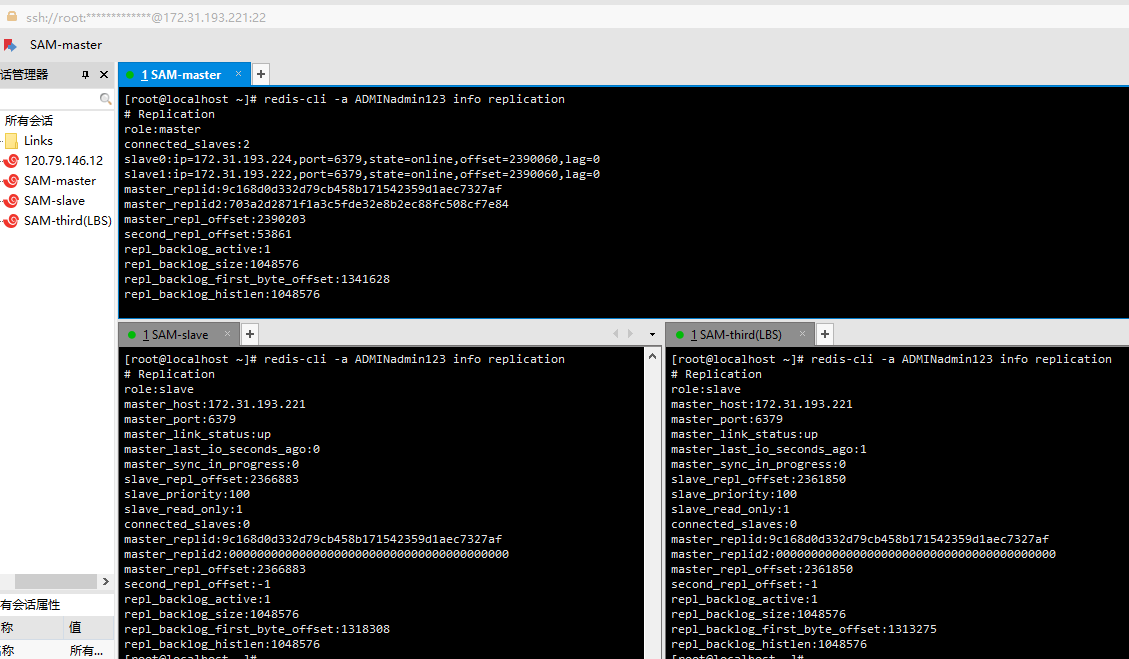Click the session tree horizontal scrollbar thumb
This screenshot has width=1129, height=659.
point(55,581)
